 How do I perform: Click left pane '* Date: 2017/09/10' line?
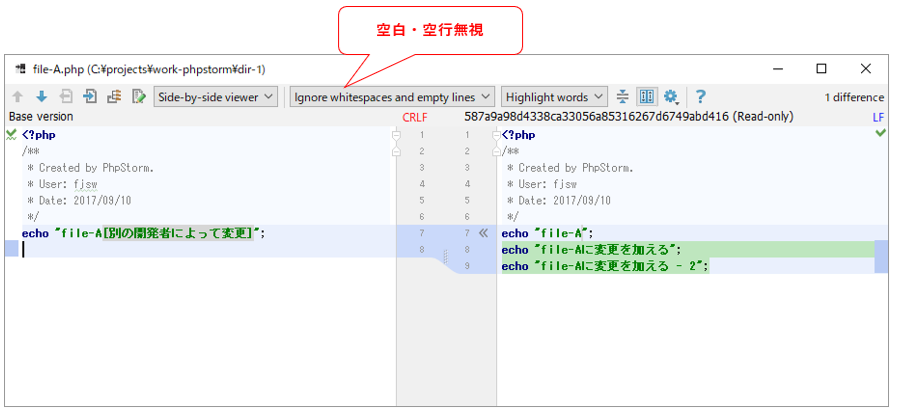[x=80, y=201]
